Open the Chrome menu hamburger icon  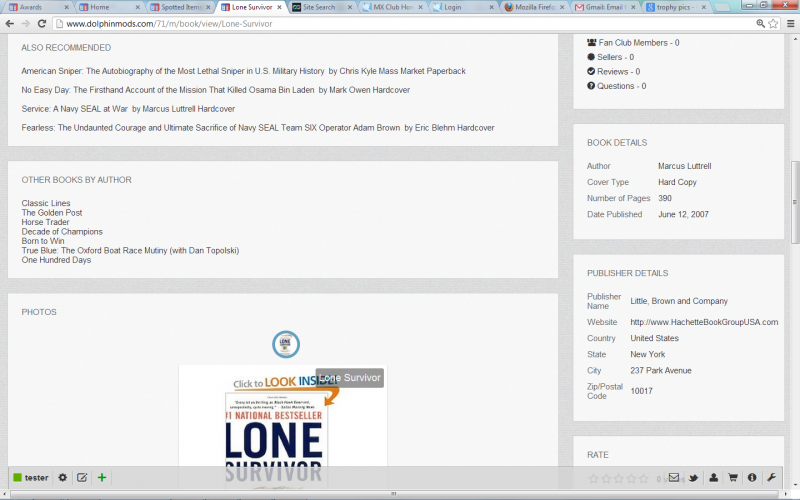pyautogui.click(x=790, y=23)
